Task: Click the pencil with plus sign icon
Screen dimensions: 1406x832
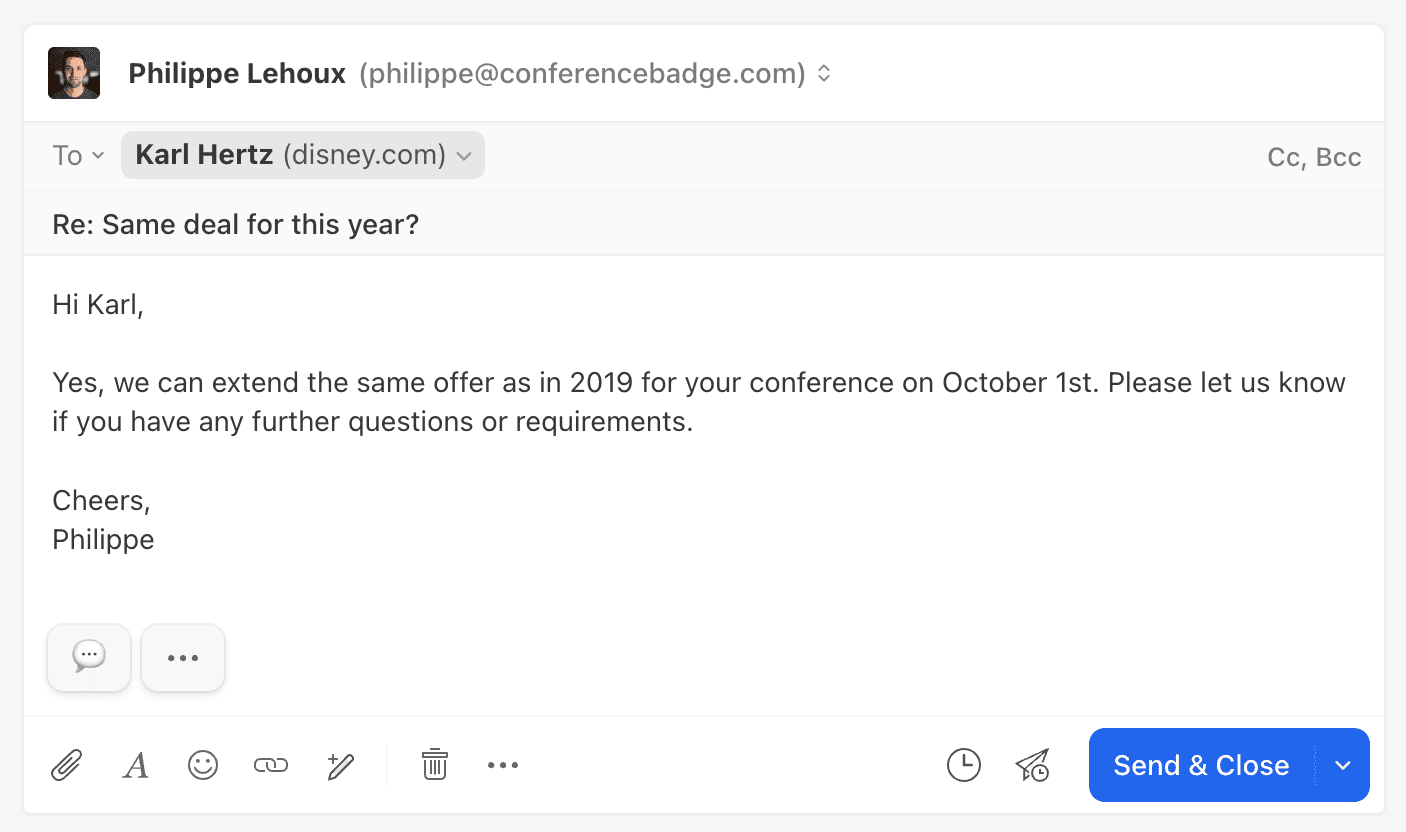Action: (340, 766)
